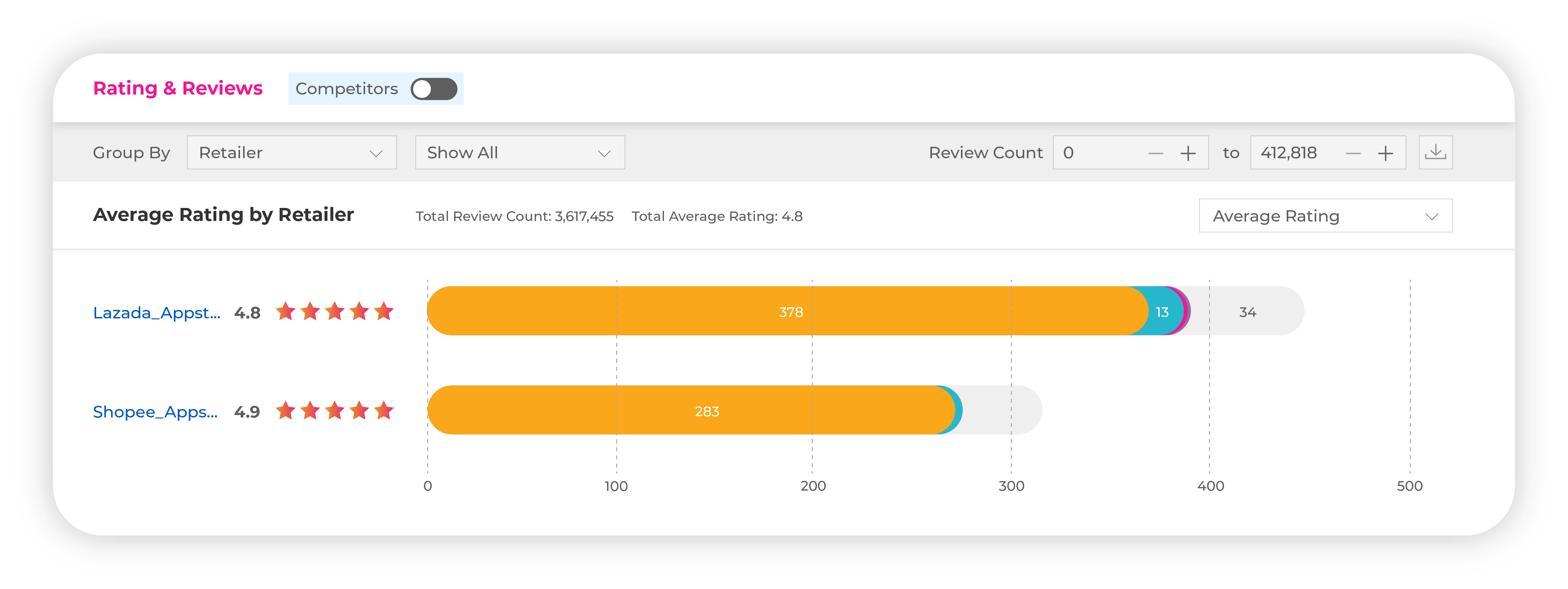Viewport: 1568px width, 589px height.
Task: Click the Lazada five-star rating icons
Action: click(x=334, y=312)
